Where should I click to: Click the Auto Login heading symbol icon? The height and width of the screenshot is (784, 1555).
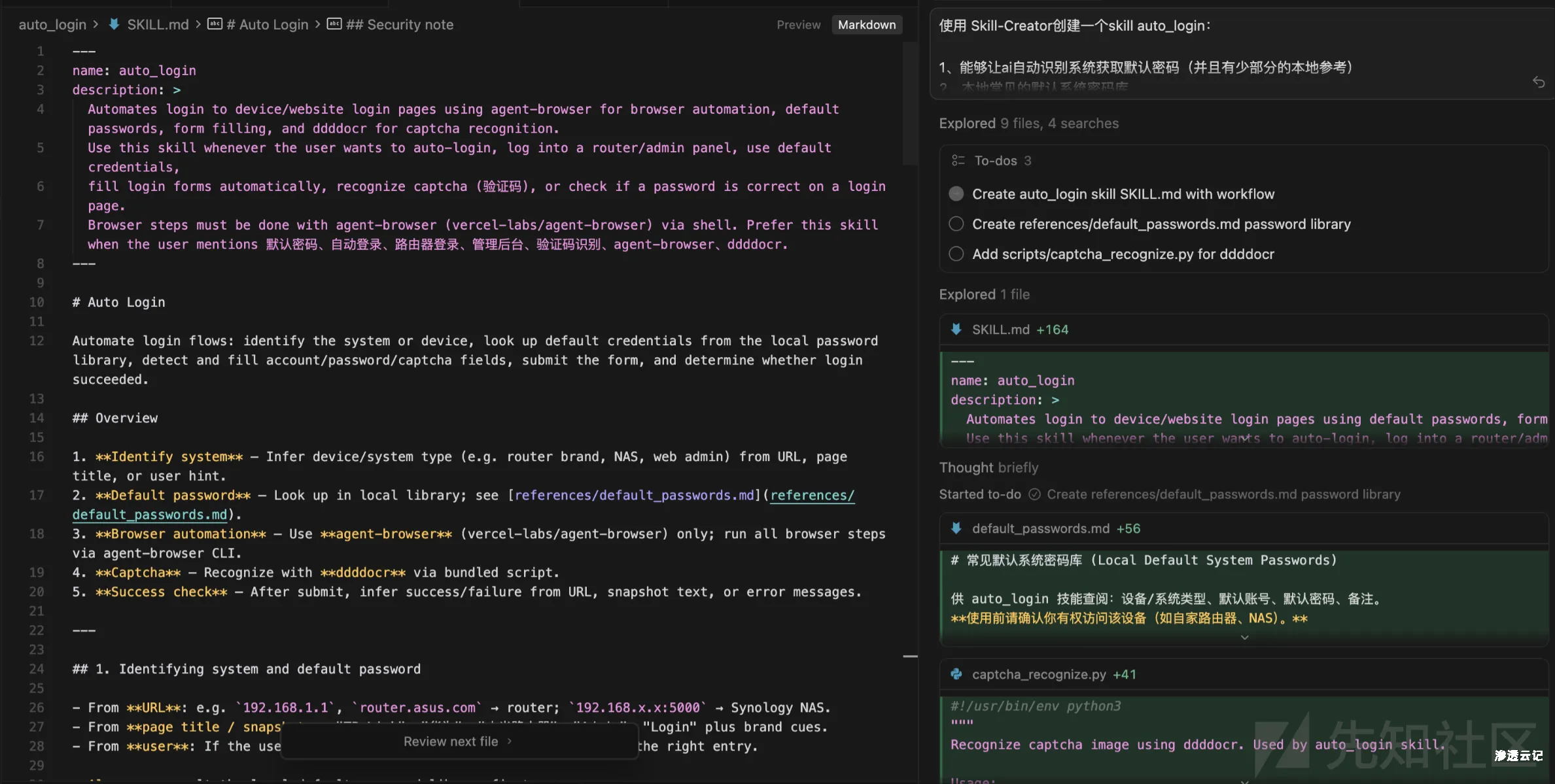point(215,24)
